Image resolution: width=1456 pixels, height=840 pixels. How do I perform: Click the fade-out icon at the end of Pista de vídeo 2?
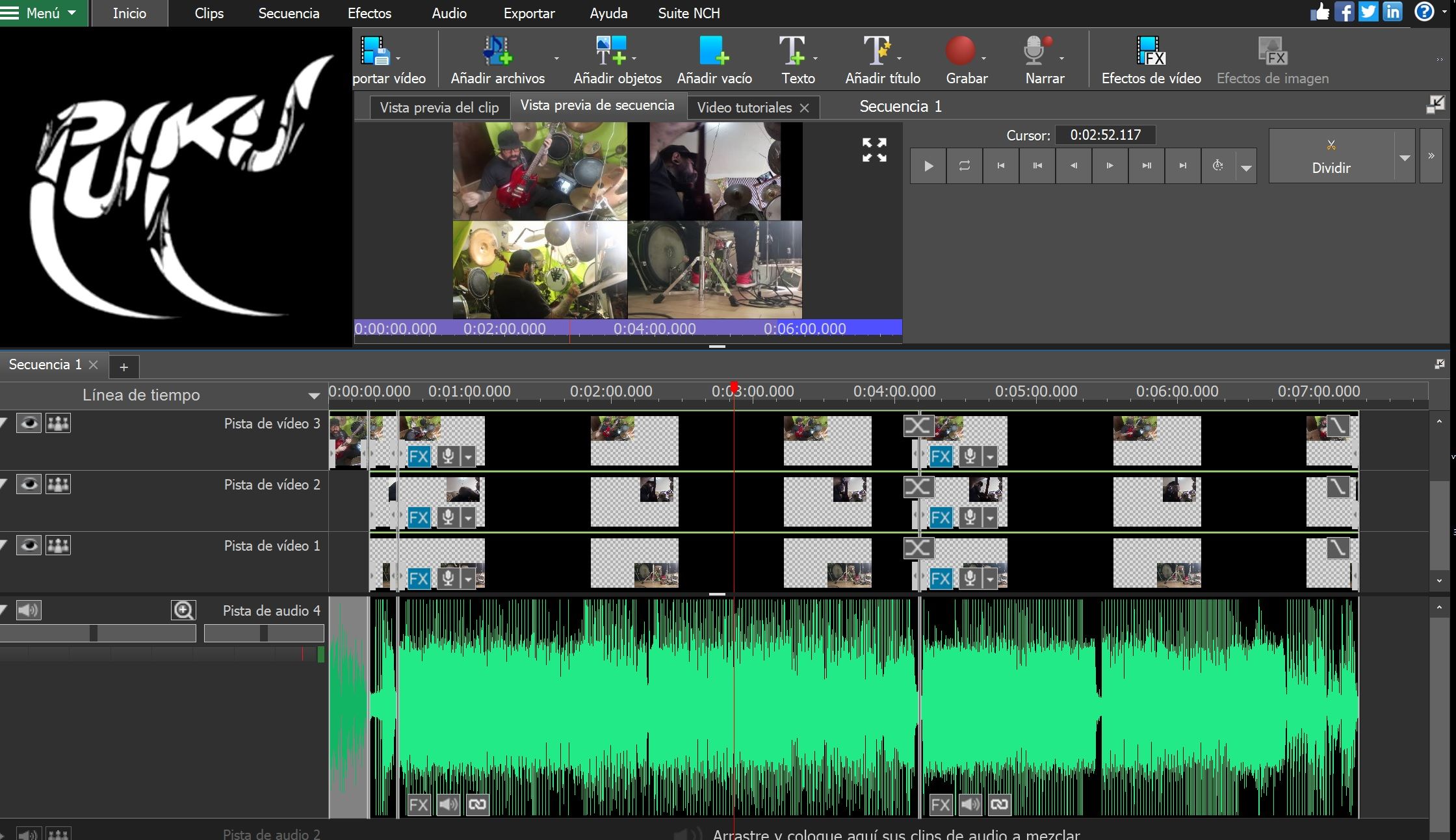1338,487
